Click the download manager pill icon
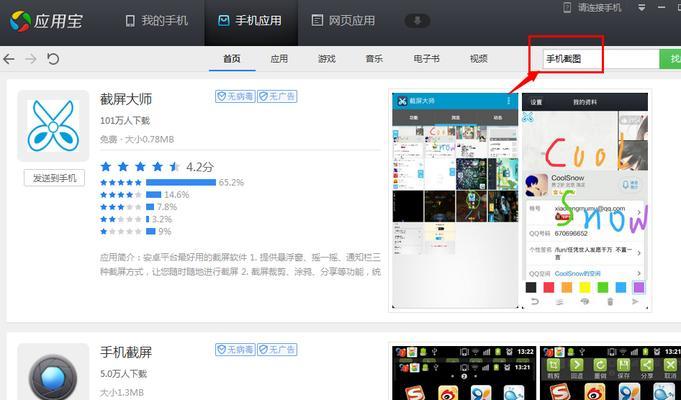681x400 pixels. coord(417,20)
